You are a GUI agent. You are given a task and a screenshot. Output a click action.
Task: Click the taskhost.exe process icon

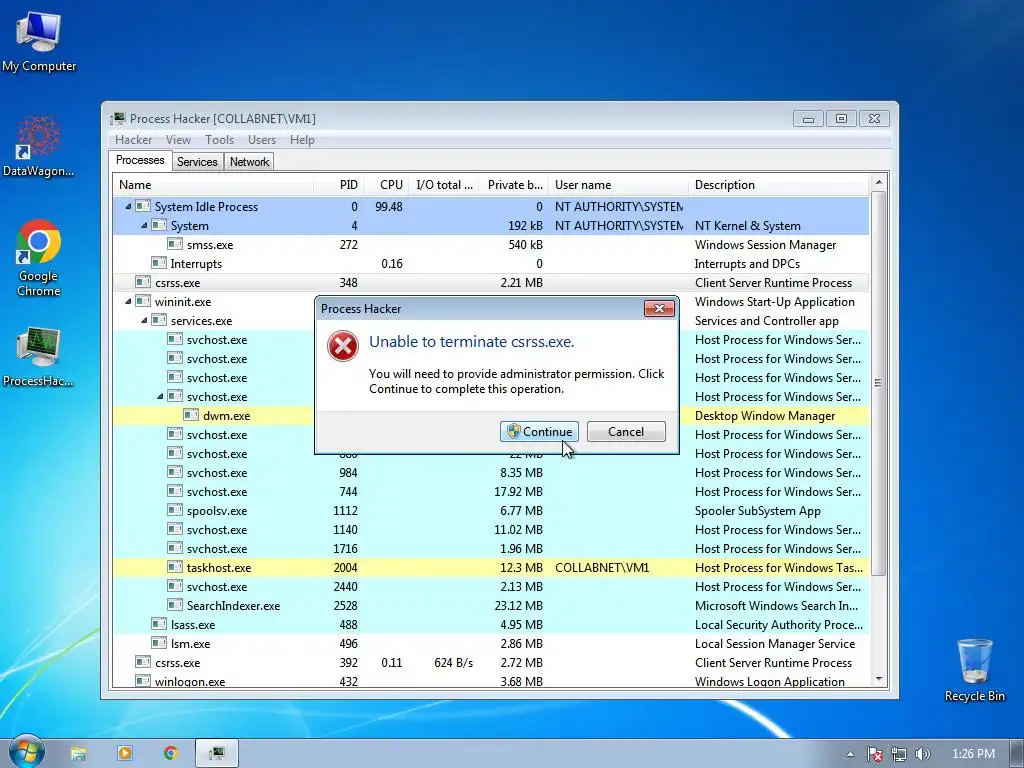tap(174, 567)
